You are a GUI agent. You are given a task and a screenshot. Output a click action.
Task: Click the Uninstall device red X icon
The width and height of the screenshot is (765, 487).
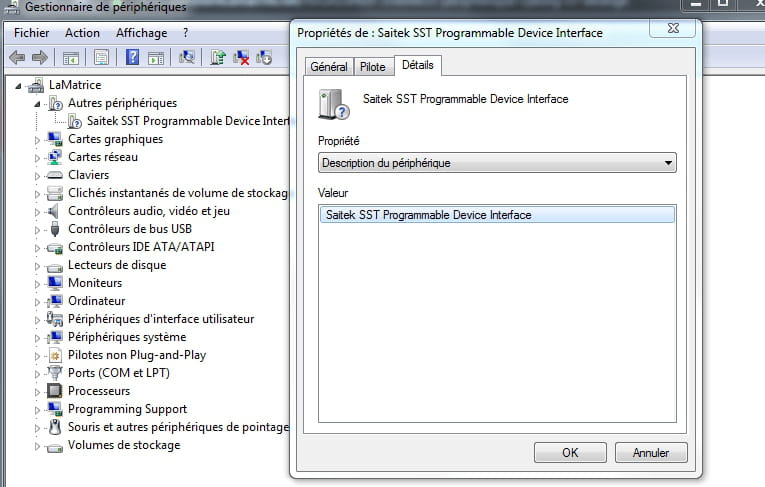241,58
